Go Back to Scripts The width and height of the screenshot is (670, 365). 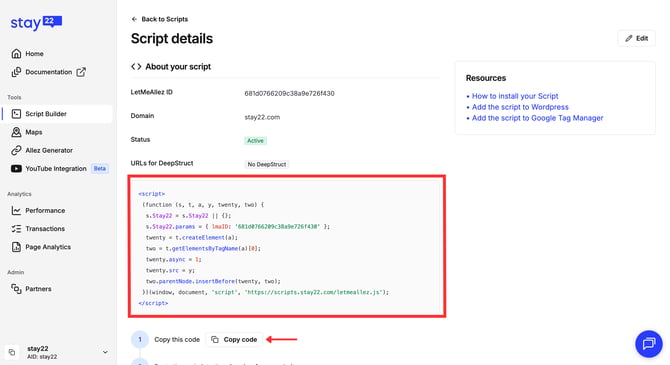click(165, 19)
